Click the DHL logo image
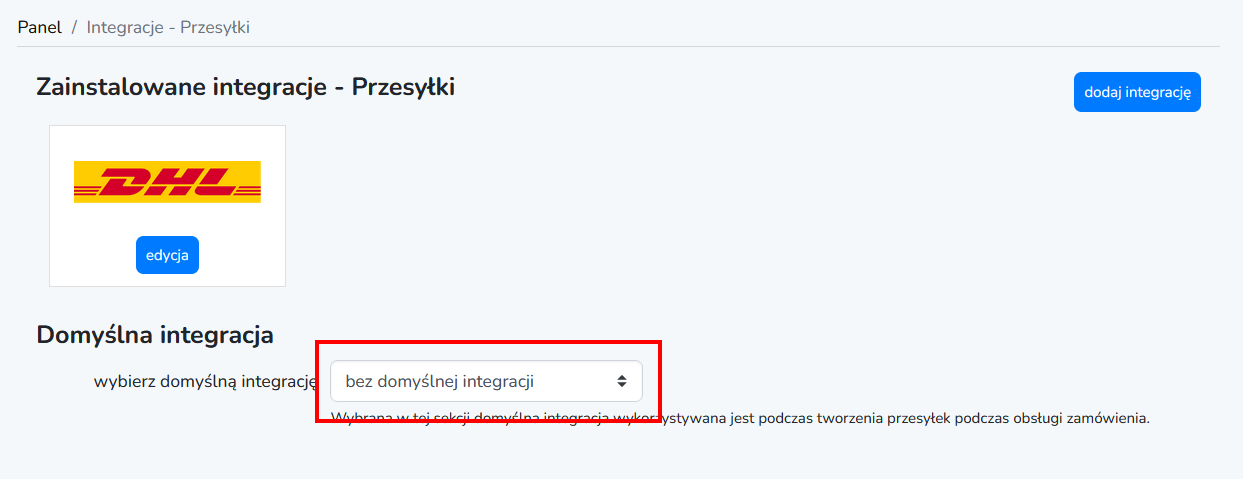The width and height of the screenshot is (1243, 479). coord(167,182)
